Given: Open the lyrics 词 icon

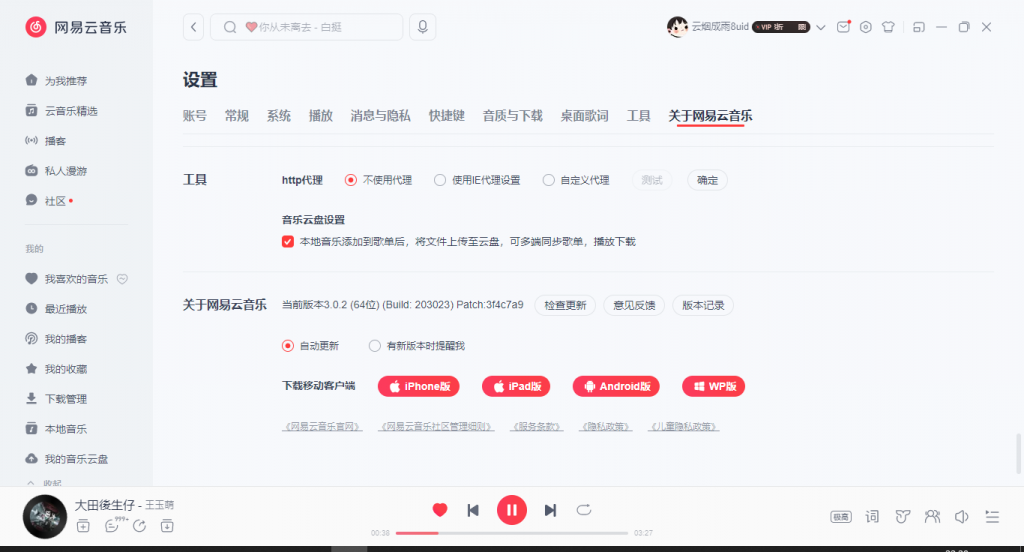Looking at the screenshot, I should tap(872, 517).
